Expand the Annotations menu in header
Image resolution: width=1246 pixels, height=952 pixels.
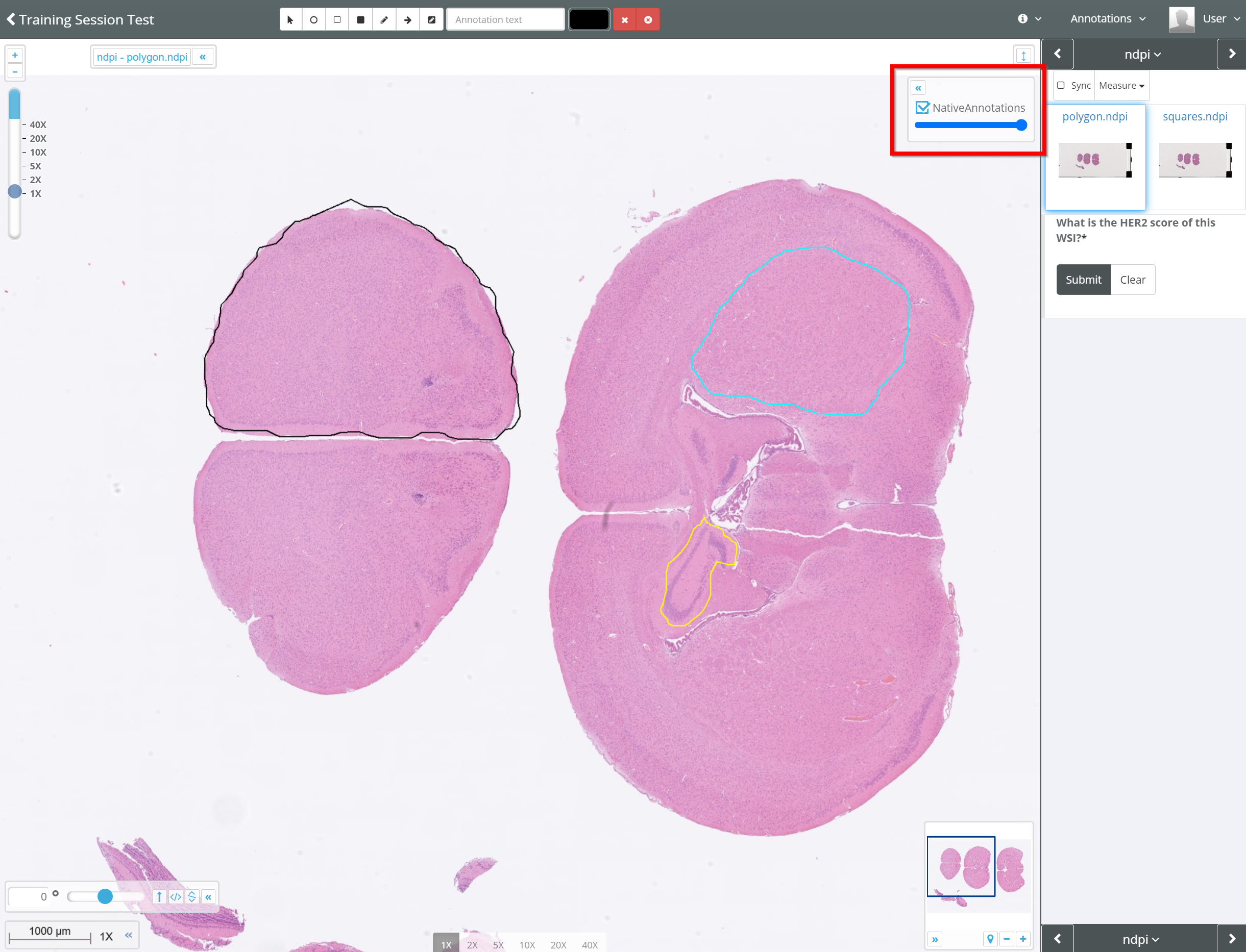(1107, 19)
